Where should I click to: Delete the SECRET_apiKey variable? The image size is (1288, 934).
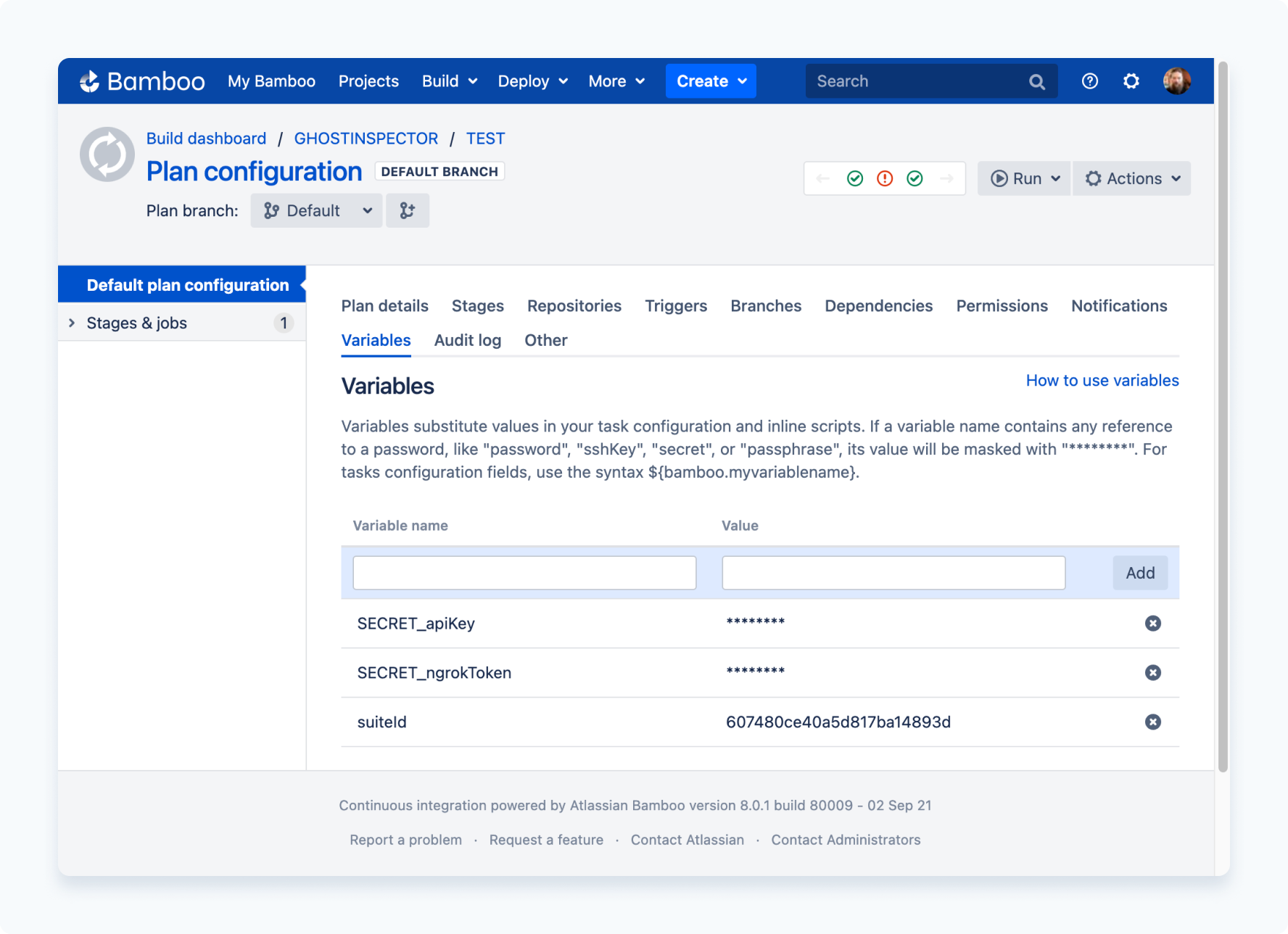pos(1153,623)
